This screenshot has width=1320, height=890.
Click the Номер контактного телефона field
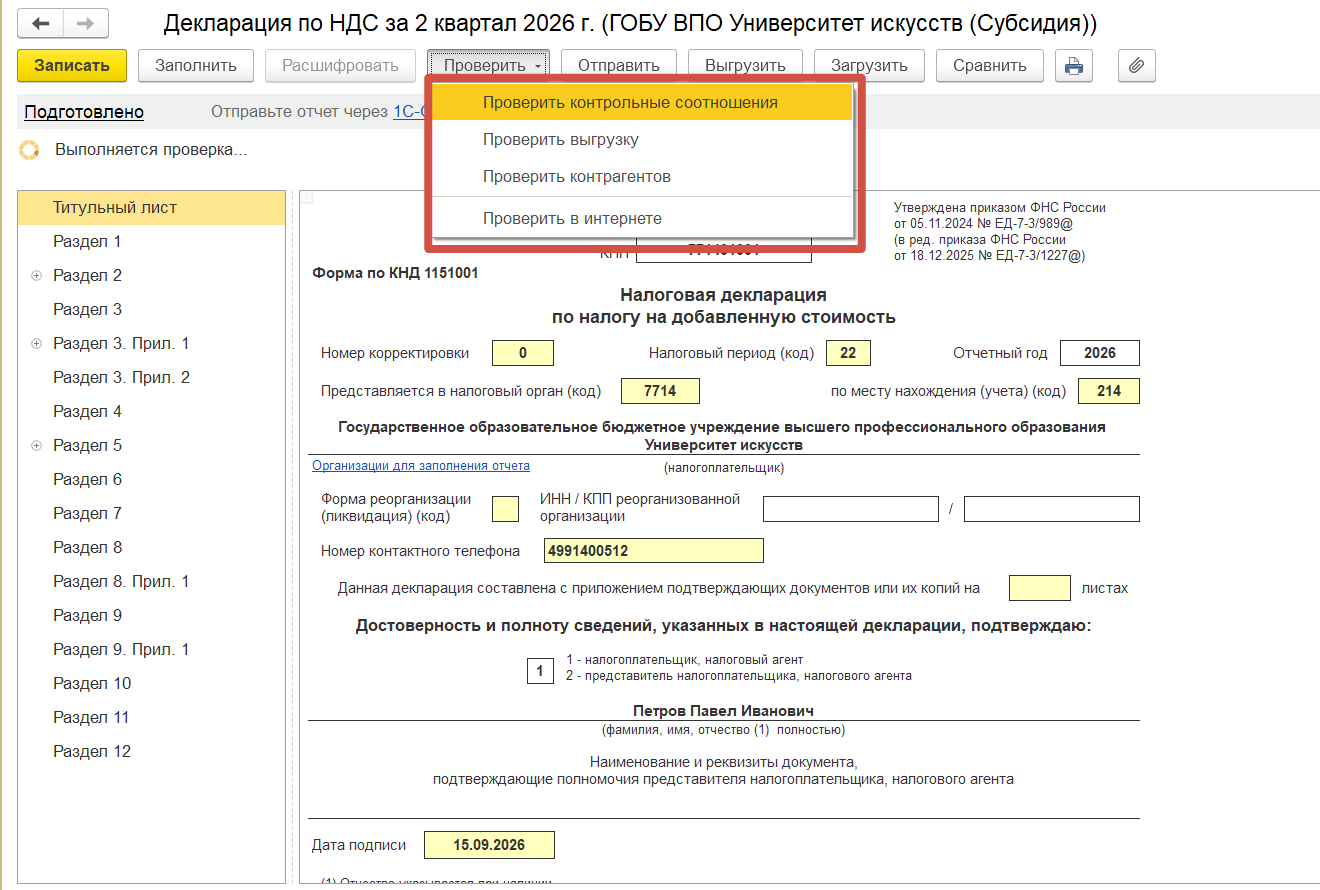(x=654, y=551)
